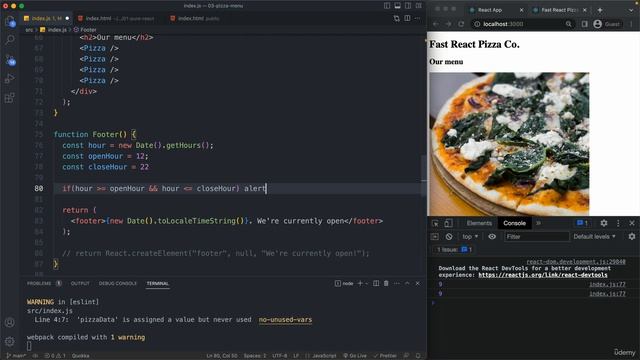
Task: Open Default levels dropdown in Console
Action: click(594, 237)
